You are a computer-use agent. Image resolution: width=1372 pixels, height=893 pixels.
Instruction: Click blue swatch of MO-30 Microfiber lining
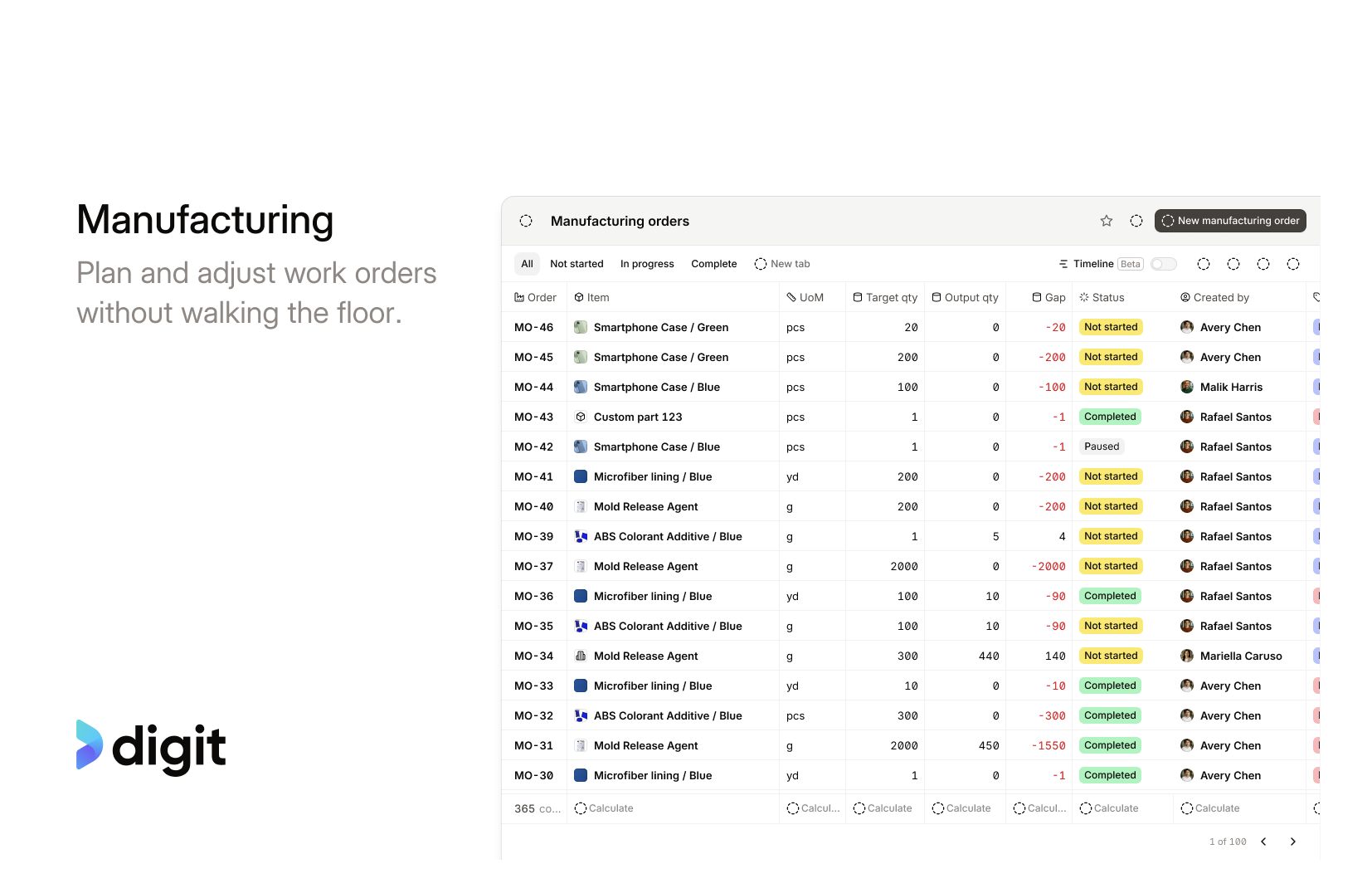tap(581, 775)
